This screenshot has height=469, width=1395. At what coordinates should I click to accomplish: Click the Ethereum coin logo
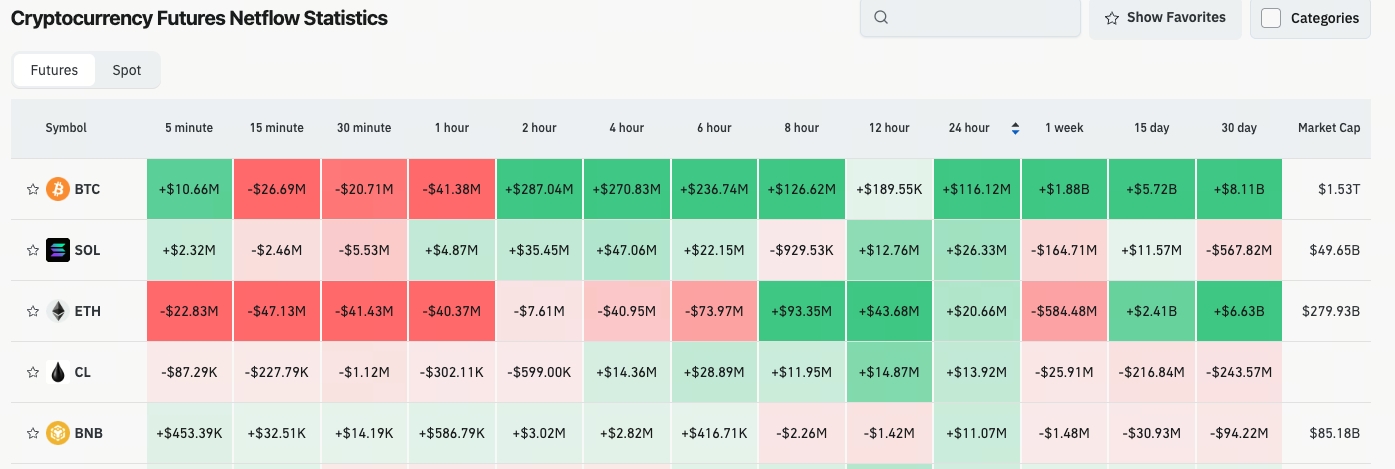(x=58, y=311)
